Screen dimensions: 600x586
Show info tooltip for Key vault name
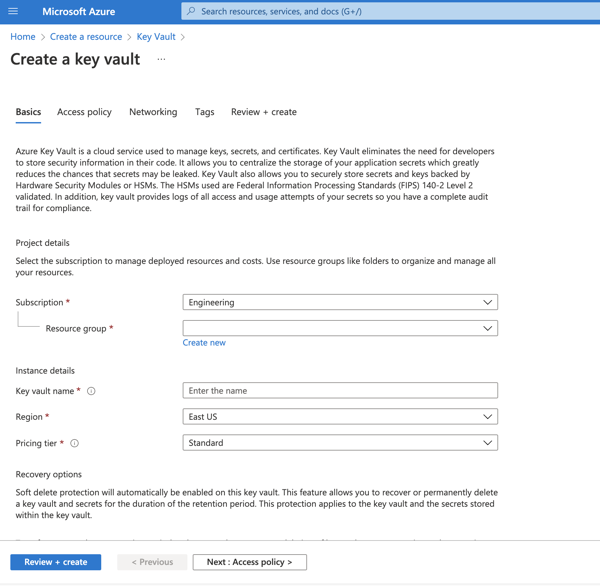click(91, 391)
